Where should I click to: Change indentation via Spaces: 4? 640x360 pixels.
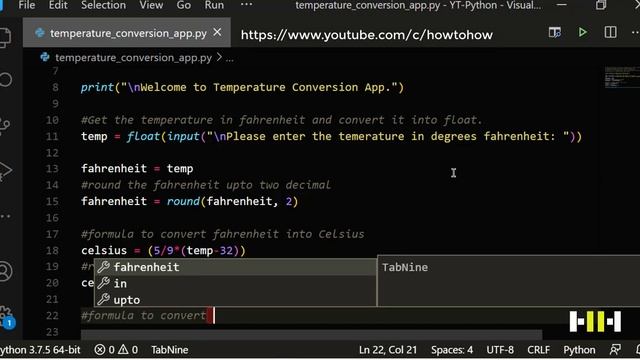pyautogui.click(x=452, y=350)
